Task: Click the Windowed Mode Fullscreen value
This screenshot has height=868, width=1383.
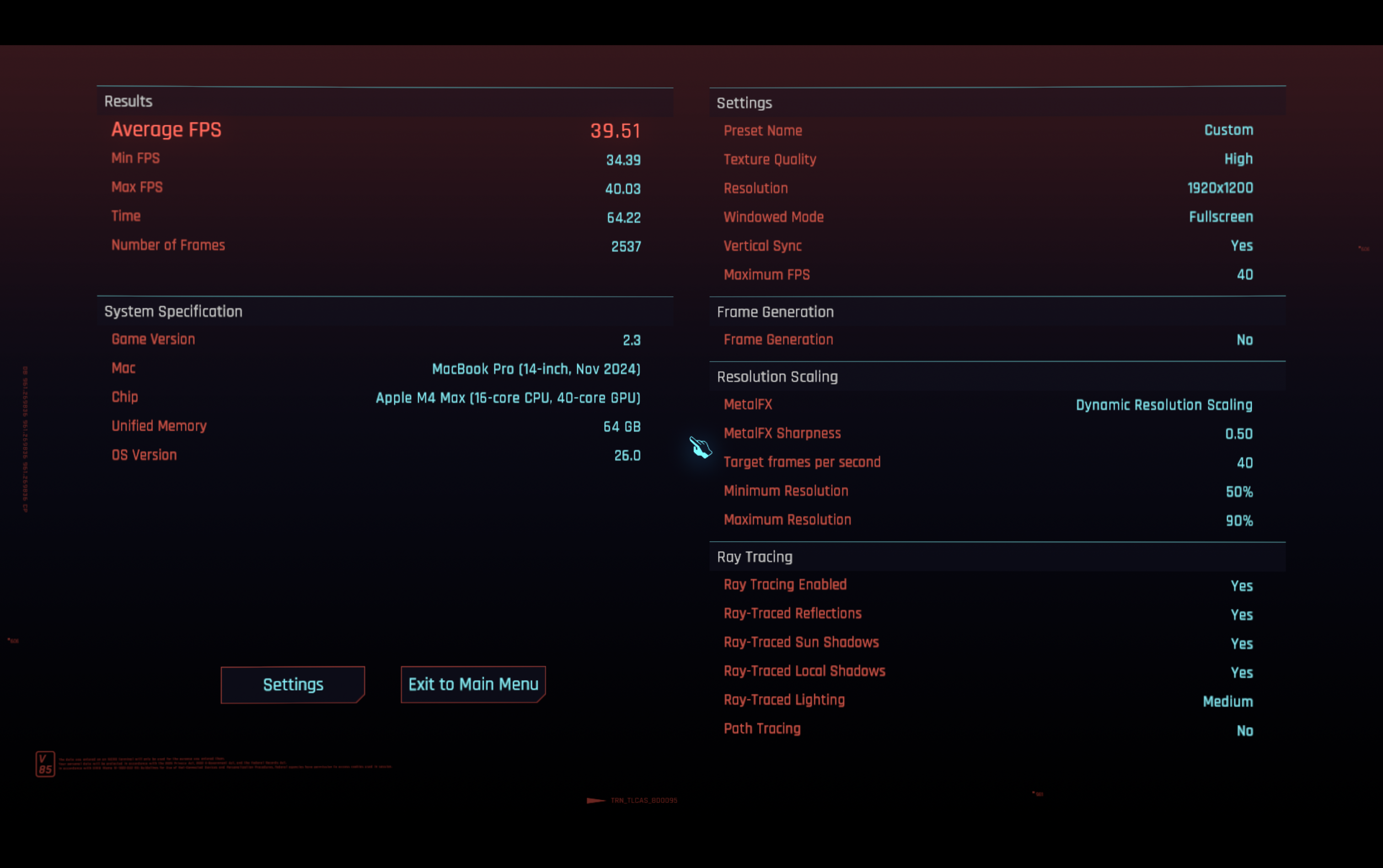Action: (x=1221, y=217)
